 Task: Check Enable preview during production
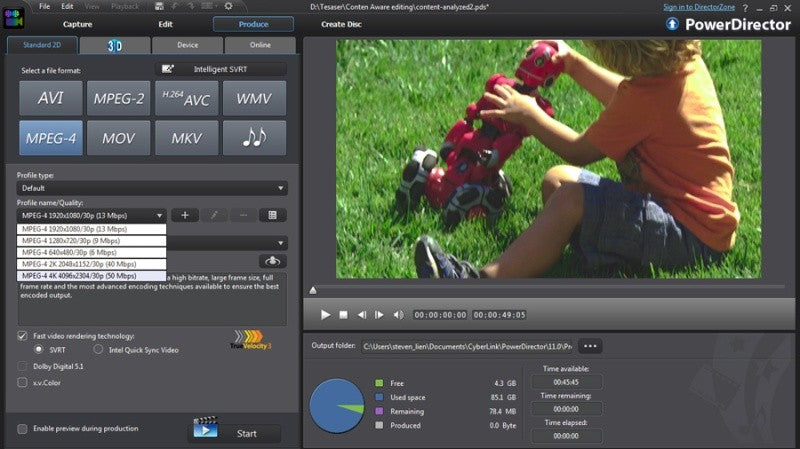point(22,429)
